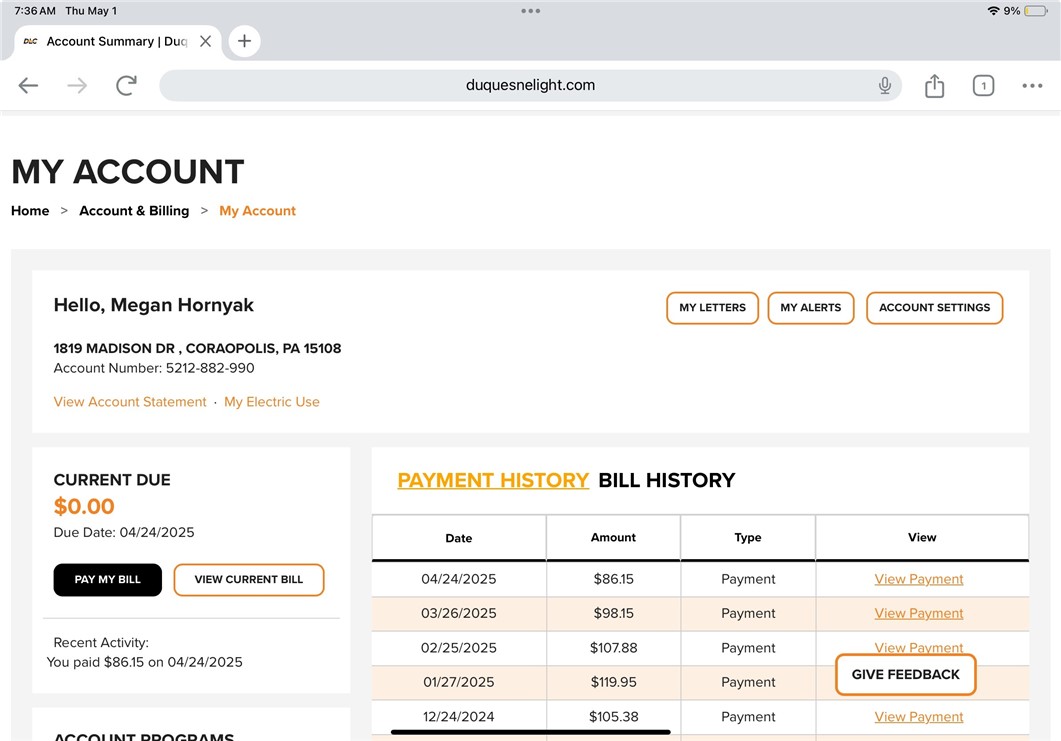Select the 01/27/2025 date cell
The image size is (1061, 741).
(x=459, y=682)
